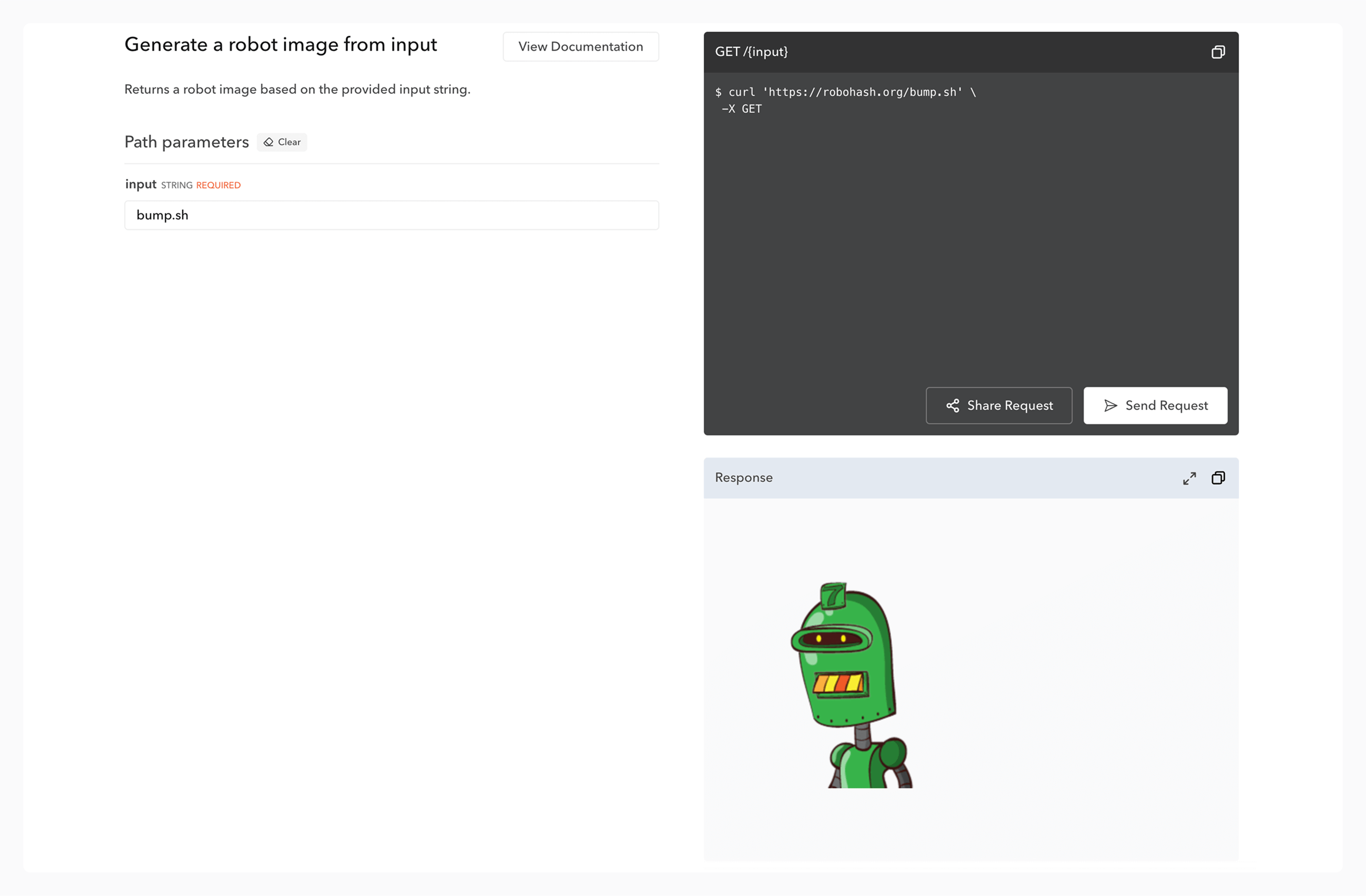
Task: Send the robot image request
Action: [x=1155, y=405]
